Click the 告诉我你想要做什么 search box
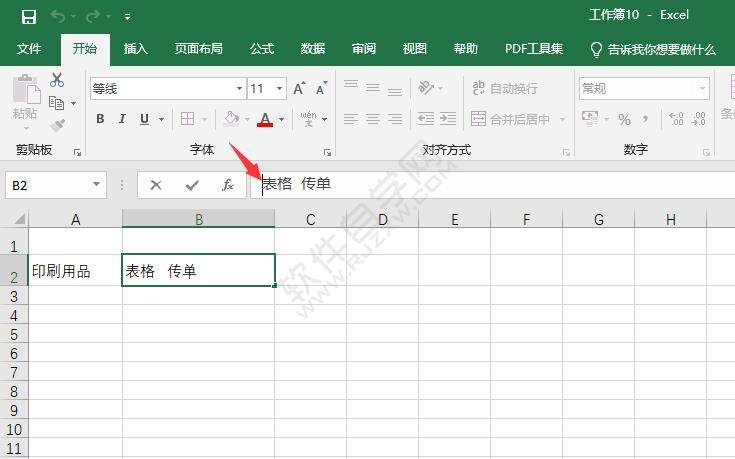 [653, 49]
